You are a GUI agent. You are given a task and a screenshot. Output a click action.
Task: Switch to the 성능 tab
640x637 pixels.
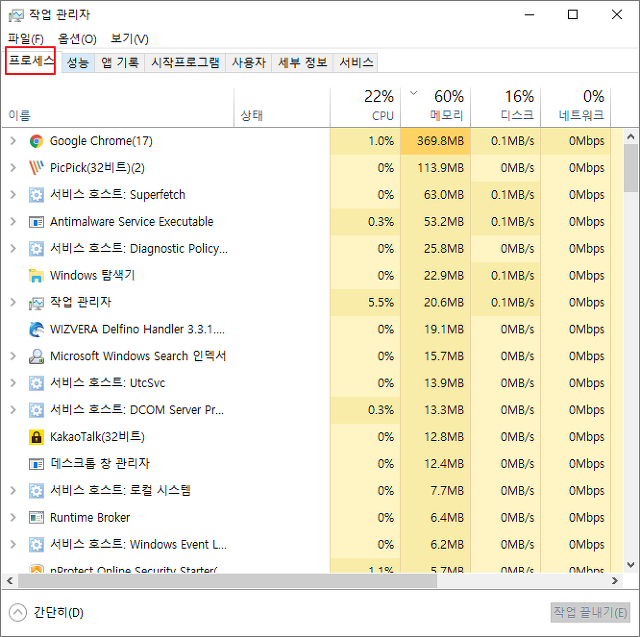click(x=78, y=63)
